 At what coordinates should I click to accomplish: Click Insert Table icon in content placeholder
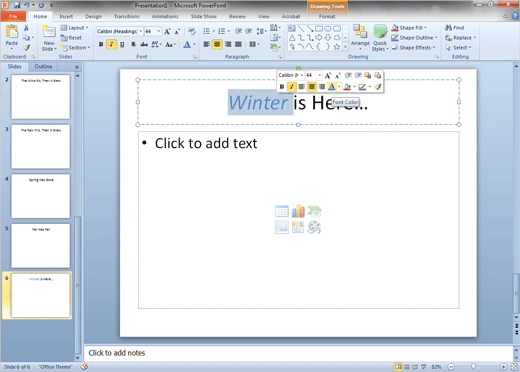coord(282,211)
